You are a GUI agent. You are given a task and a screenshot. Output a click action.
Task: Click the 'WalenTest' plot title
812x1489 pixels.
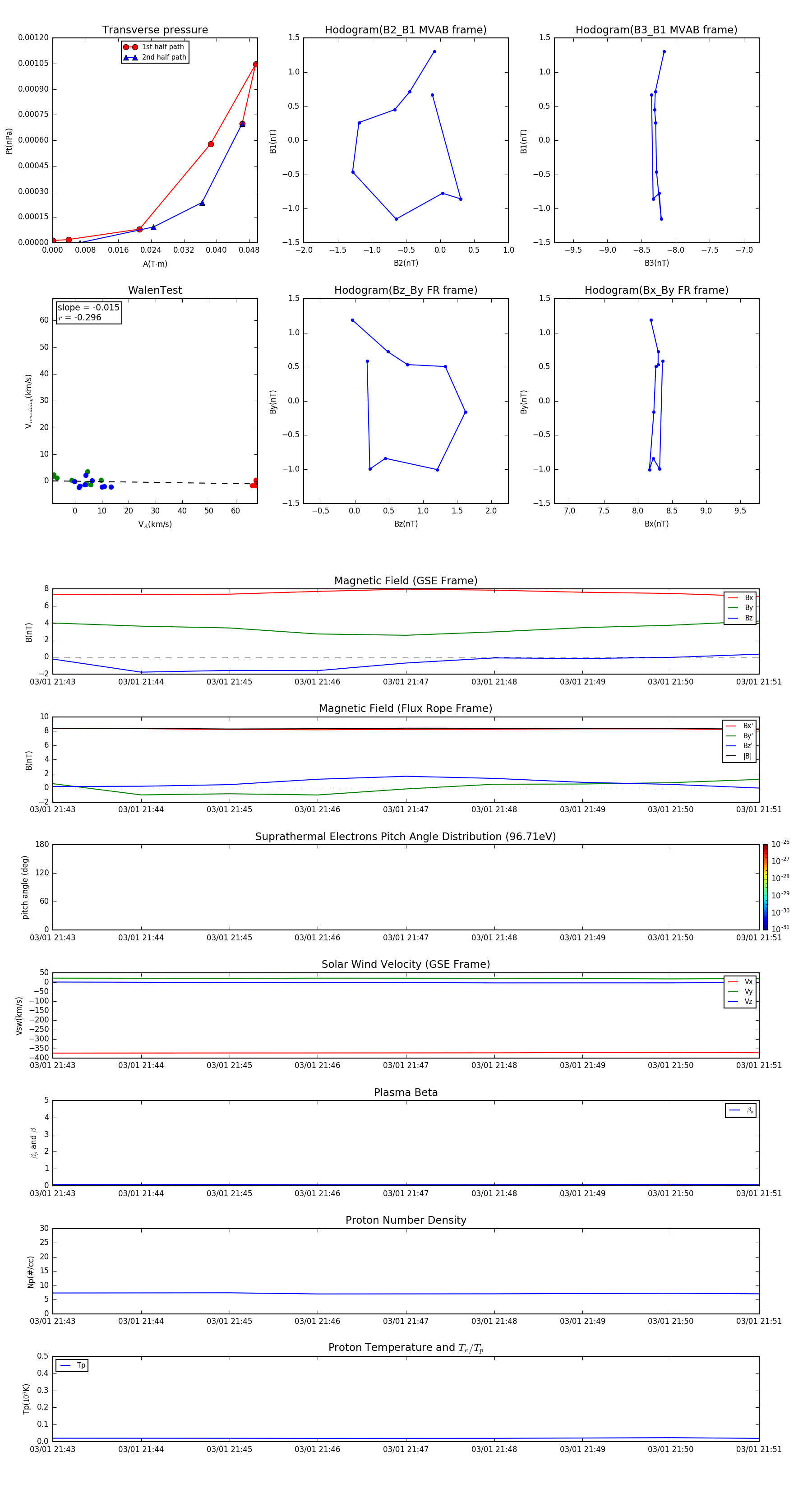[x=155, y=290]
